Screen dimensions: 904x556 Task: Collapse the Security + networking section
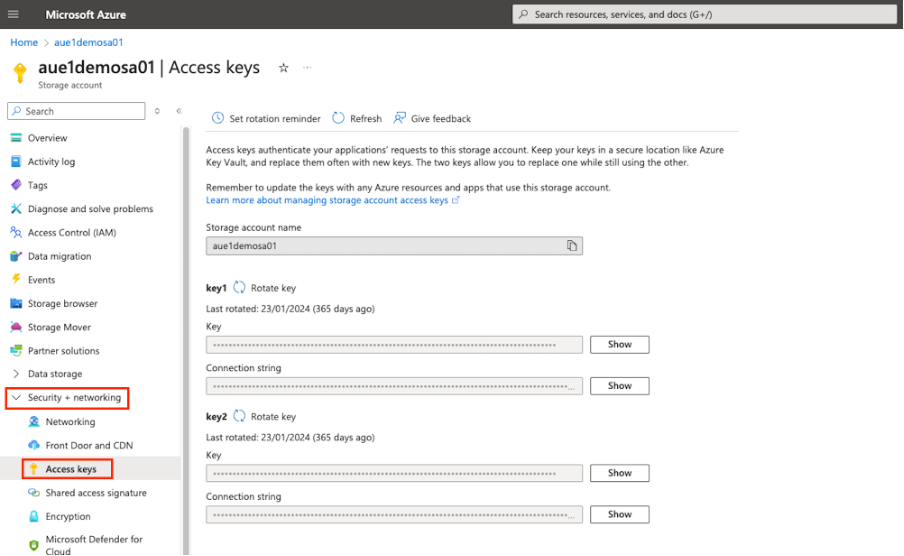[67, 398]
